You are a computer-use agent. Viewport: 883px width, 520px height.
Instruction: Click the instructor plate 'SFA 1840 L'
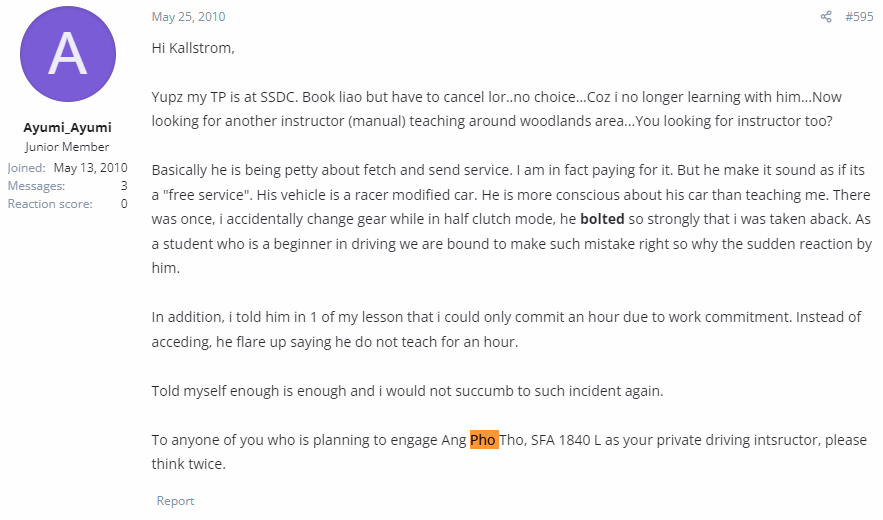click(565, 439)
